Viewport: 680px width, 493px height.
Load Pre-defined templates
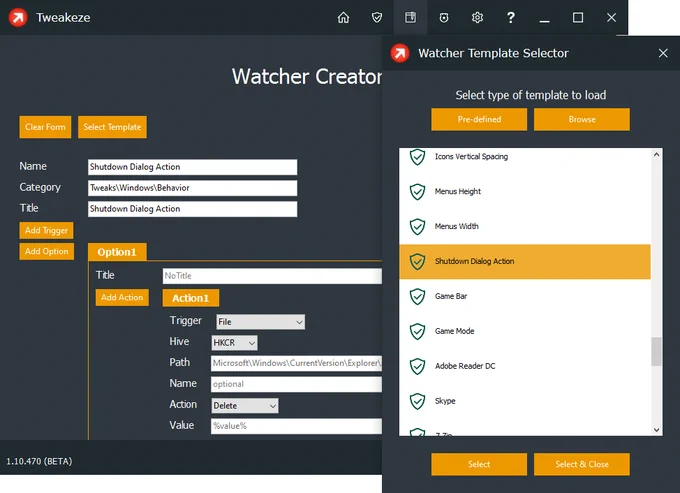click(x=479, y=119)
